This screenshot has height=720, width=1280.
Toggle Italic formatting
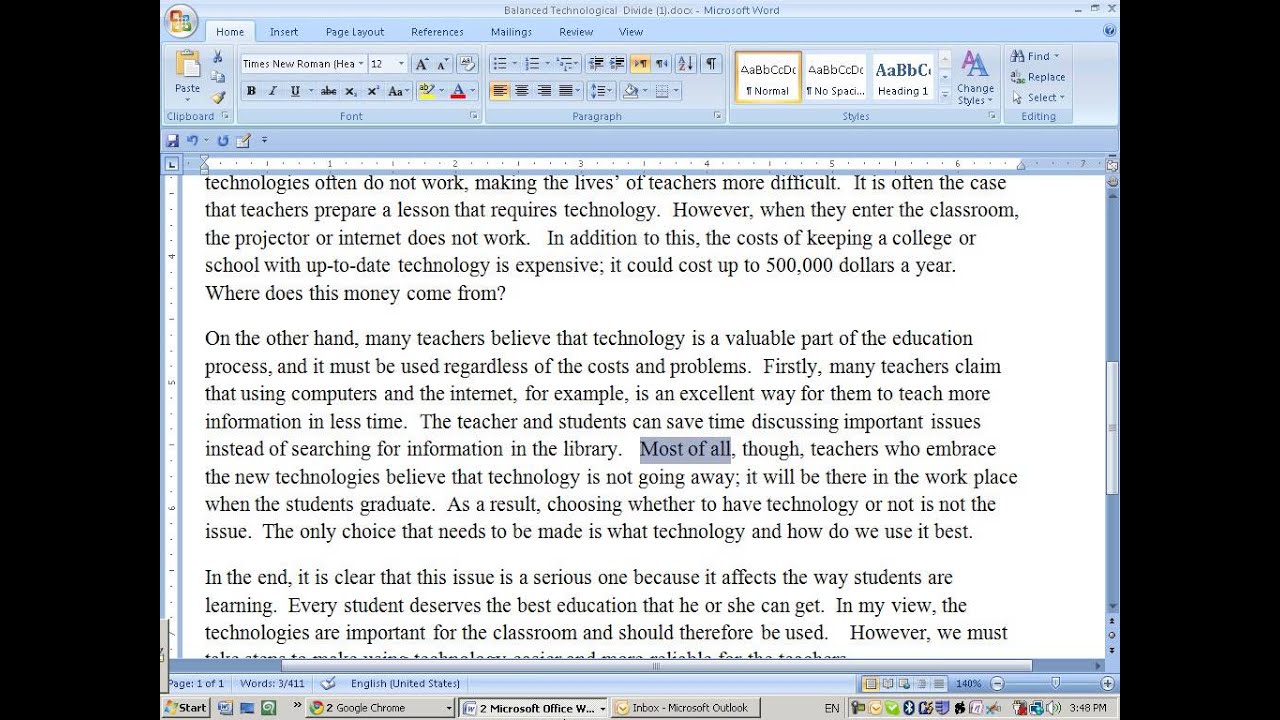point(272,91)
